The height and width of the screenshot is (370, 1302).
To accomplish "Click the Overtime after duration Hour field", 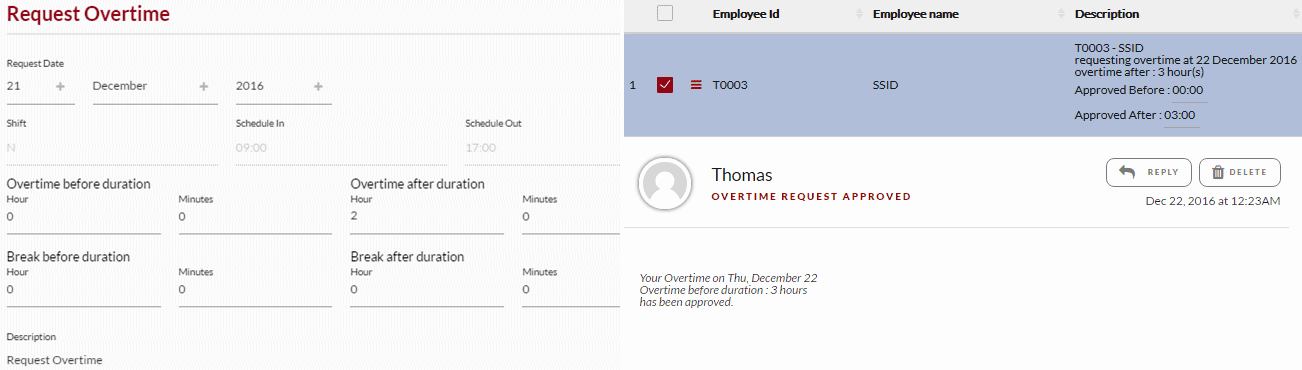I will click(427, 217).
